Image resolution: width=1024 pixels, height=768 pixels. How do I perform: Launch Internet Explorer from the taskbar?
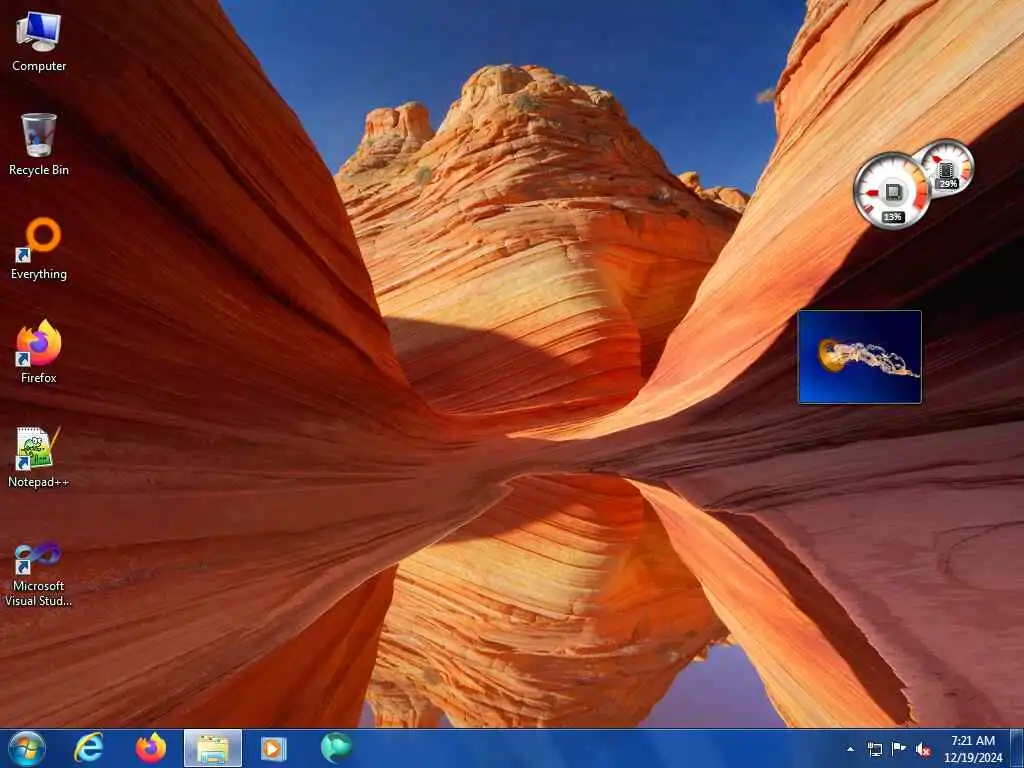pos(88,748)
